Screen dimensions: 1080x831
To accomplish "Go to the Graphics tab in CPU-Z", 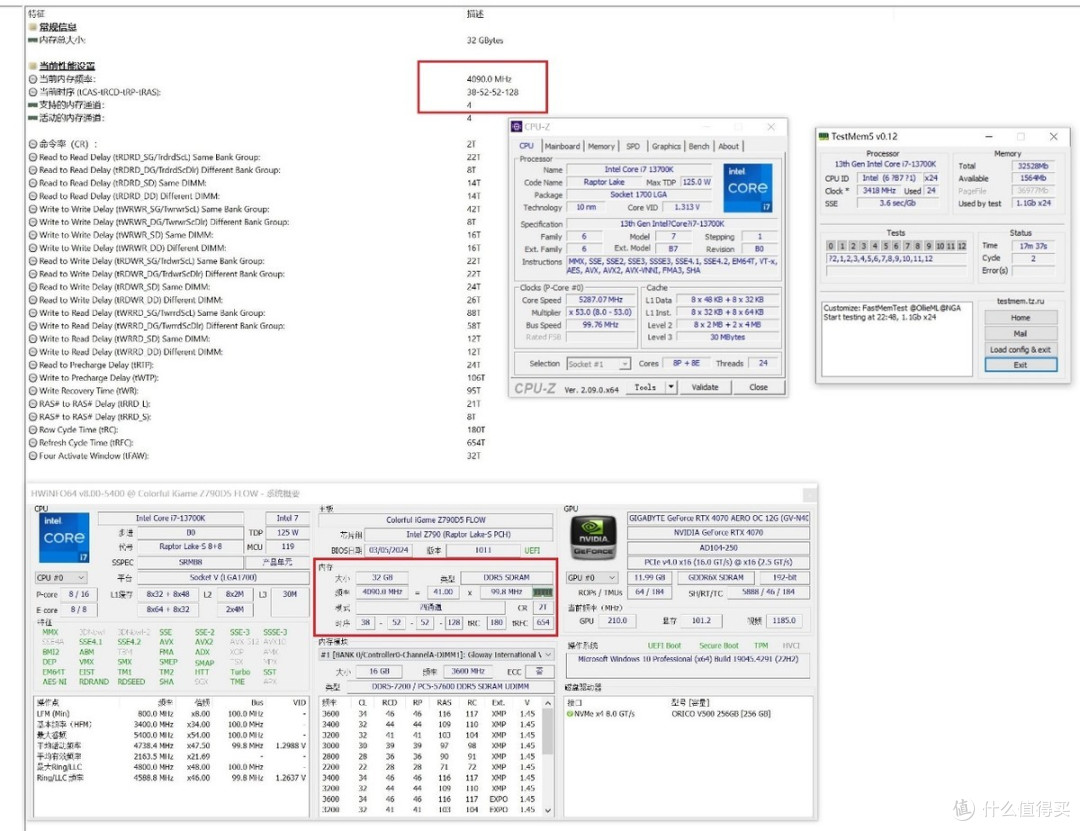I will [x=666, y=146].
